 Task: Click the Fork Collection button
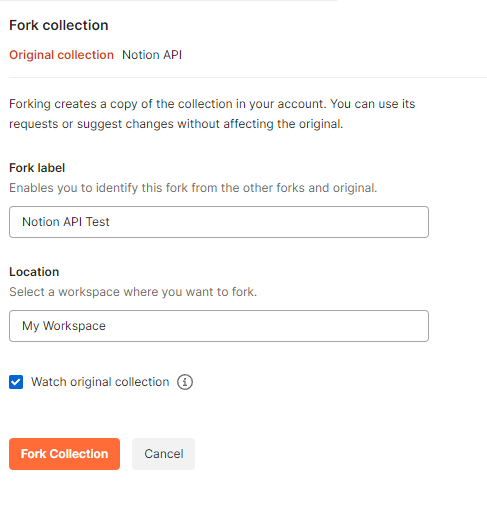pos(64,454)
